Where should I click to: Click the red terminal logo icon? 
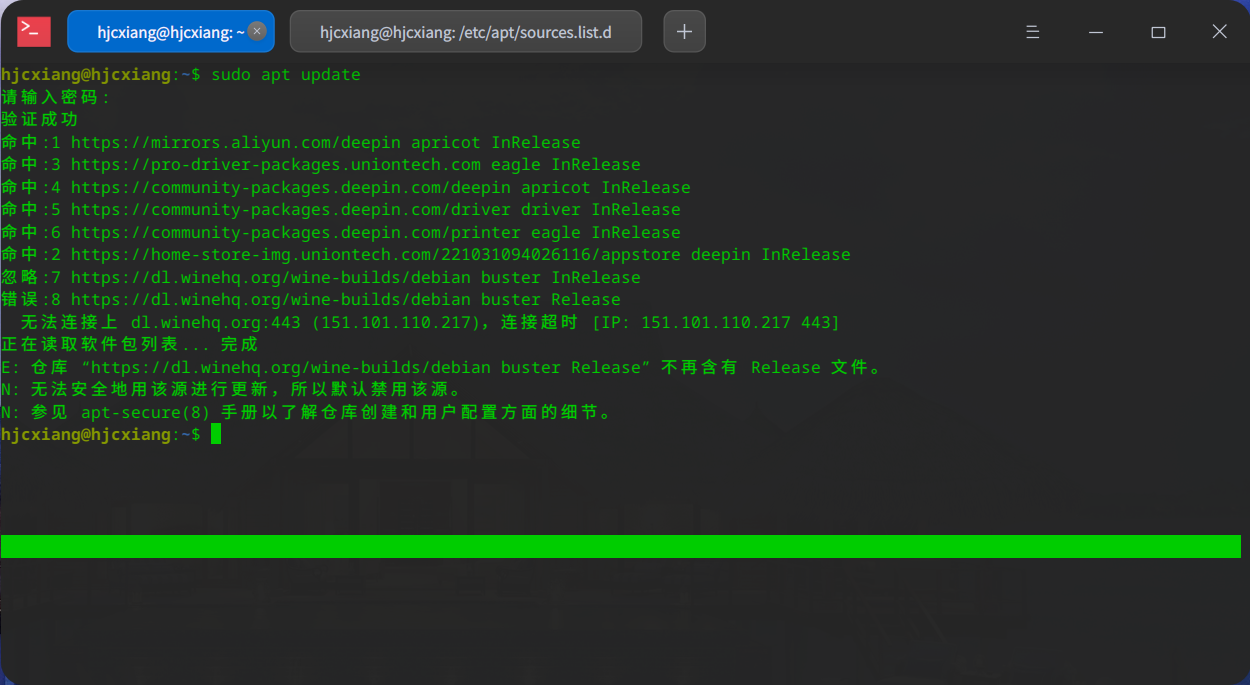pos(33,31)
